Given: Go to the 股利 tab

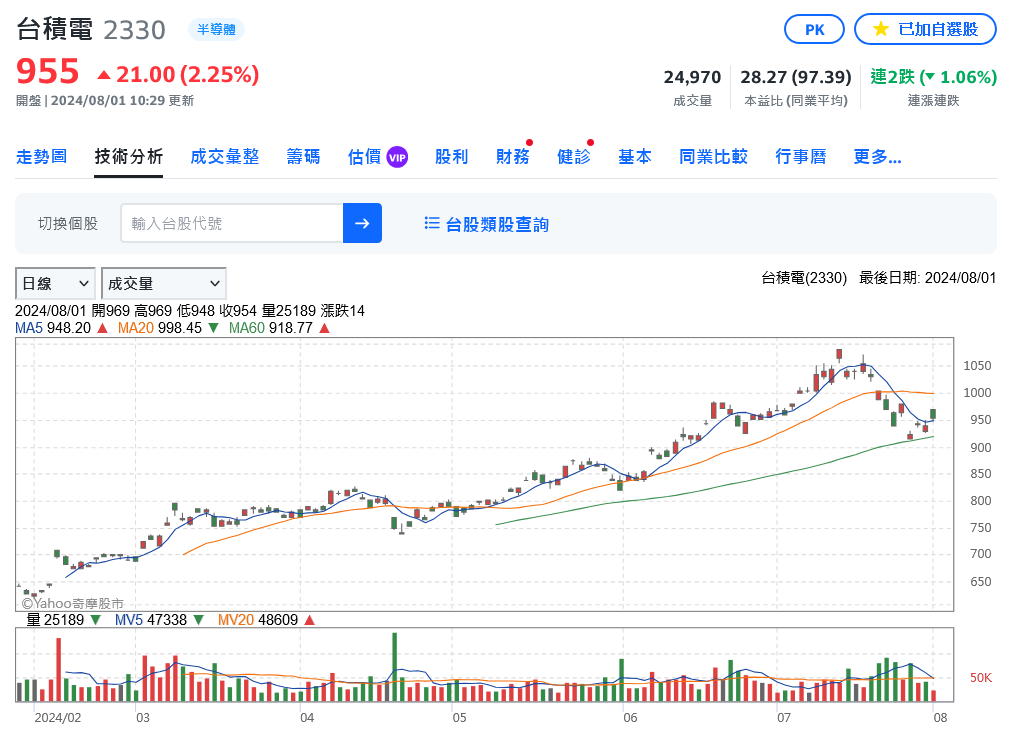Looking at the screenshot, I should click(x=451, y=157).
